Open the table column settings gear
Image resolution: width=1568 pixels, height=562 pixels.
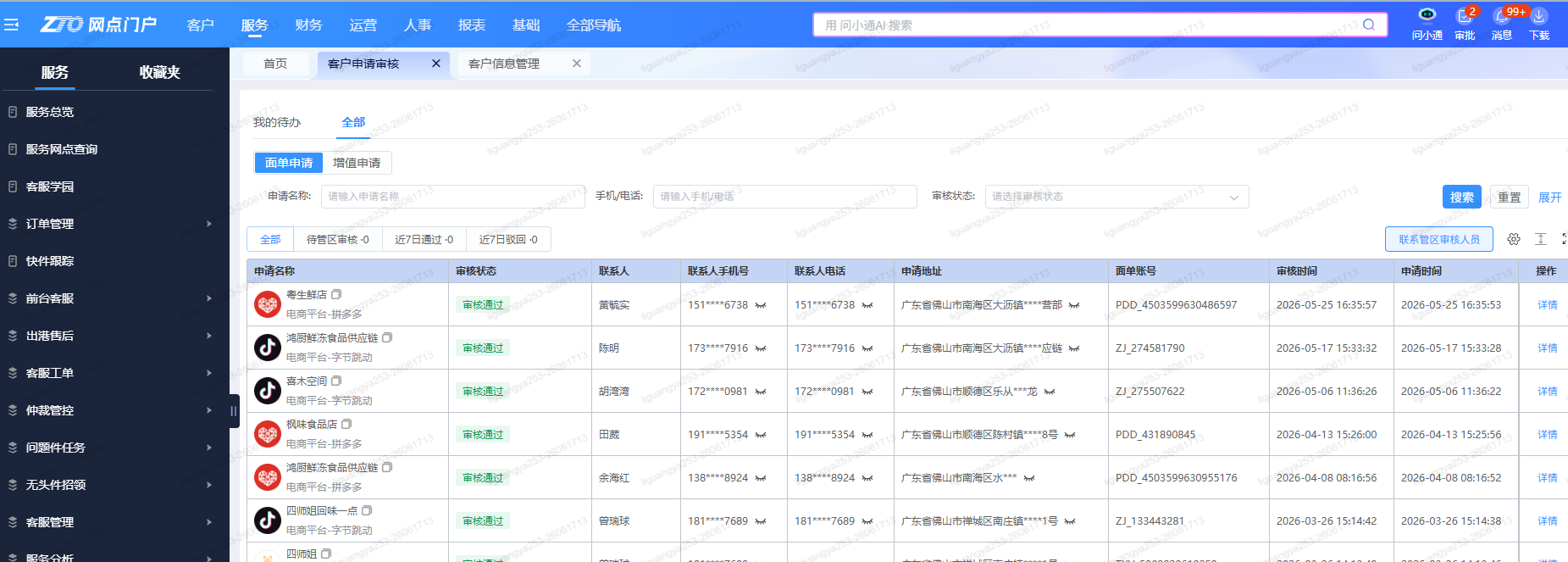click(1514, 239)
